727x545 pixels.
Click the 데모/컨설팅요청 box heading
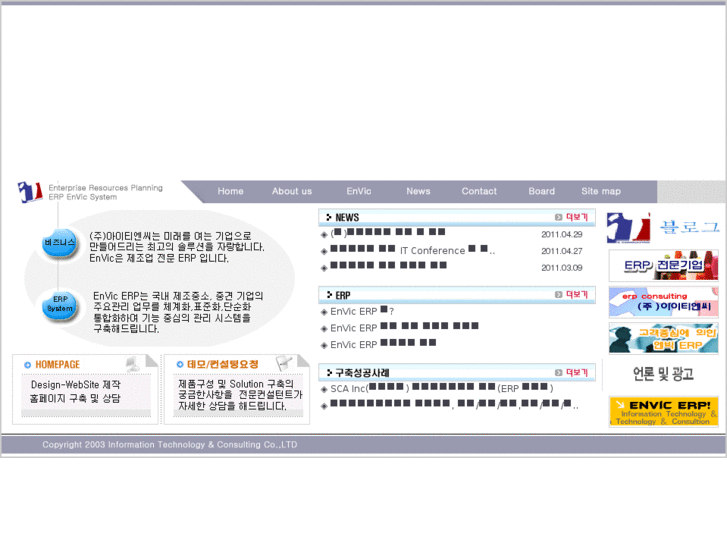click(x=223, y=365)
